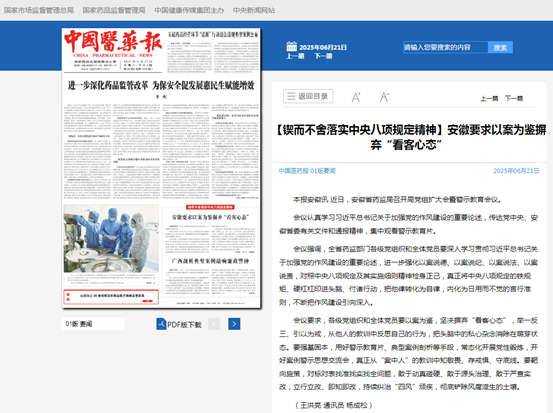Open the 01版 要闻 page selector
Viewport: 553px width, 413px height.
pos(93,324)
